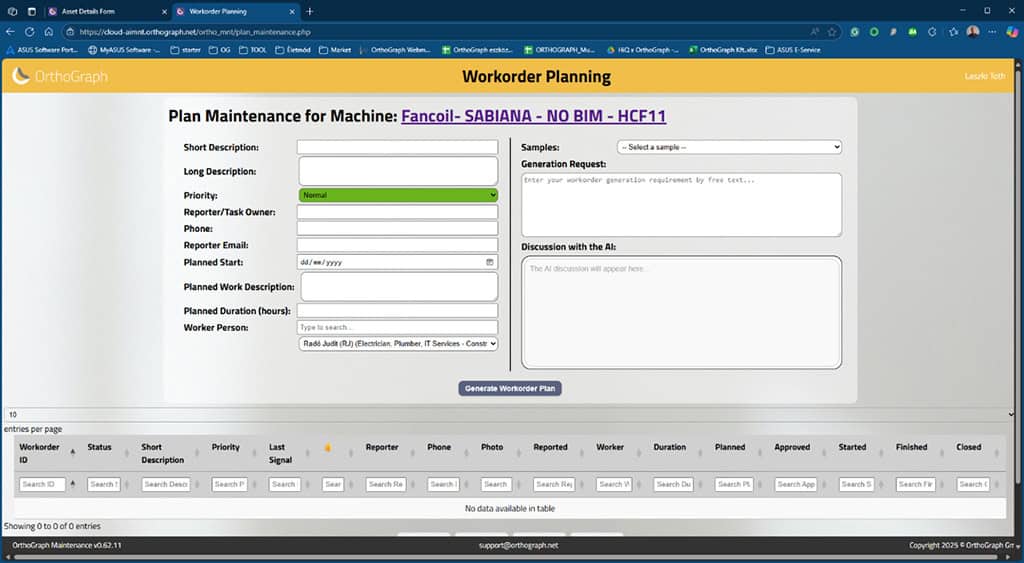Screen dimensions: 1024x563
Task: Open a new browser tab with plus
Action: 310,11
